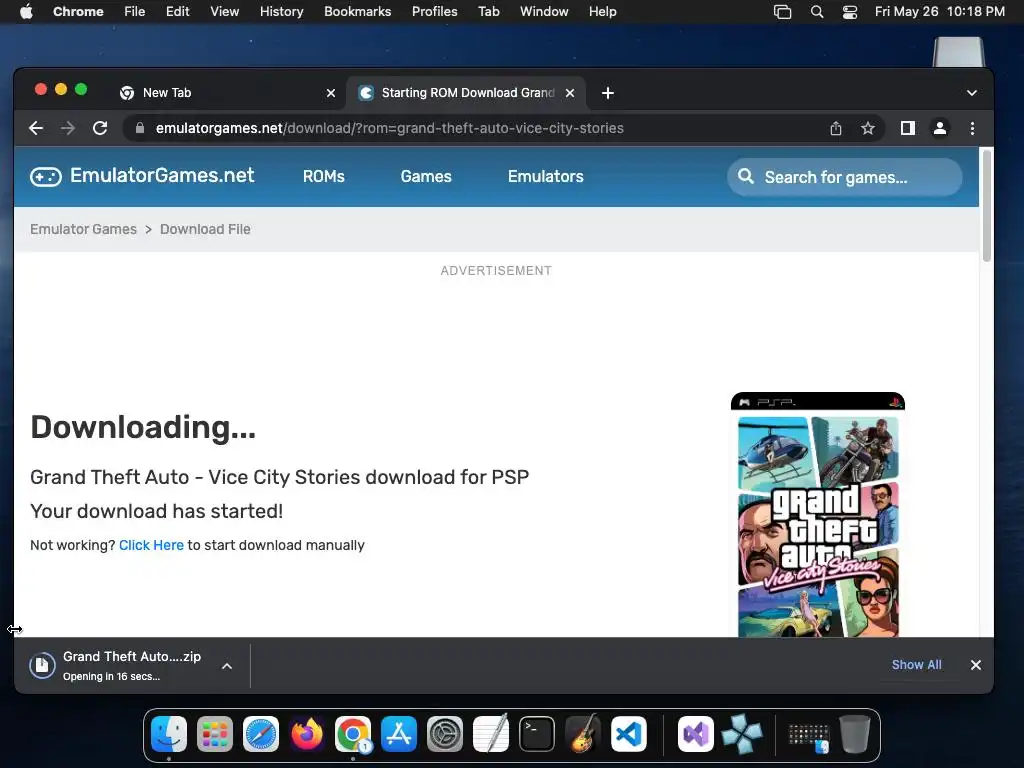The width and height of the screenshot is (1024, 768).
Task: Show All downloads
Action: 916,665
